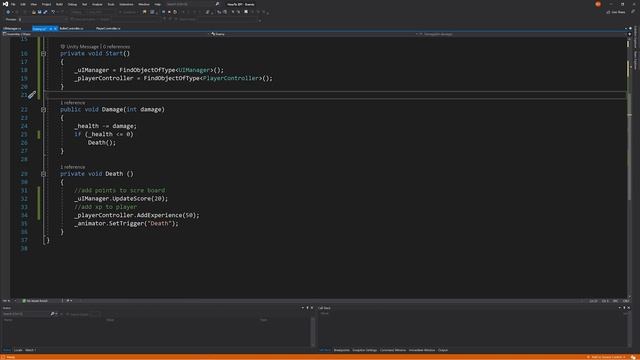Close the Autos panel
This screenshot has height=360, width=640.
[x=312, y=308]
